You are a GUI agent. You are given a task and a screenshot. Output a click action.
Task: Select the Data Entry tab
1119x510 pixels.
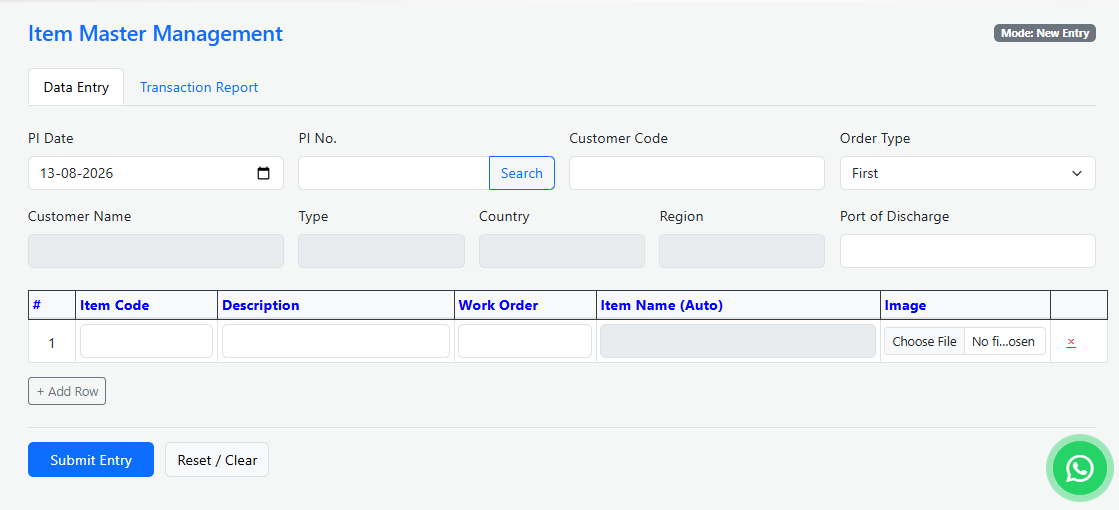coord(76,87)
